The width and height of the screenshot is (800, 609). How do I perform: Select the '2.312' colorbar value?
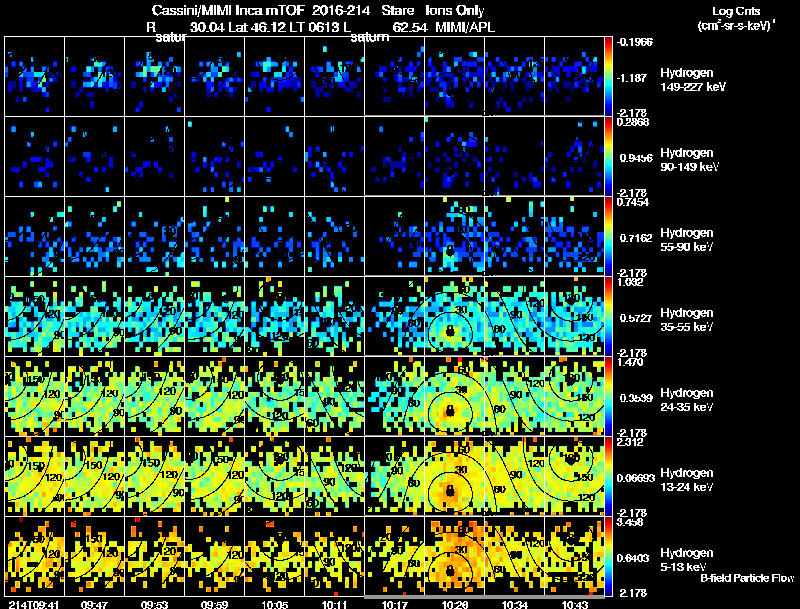(x=630, y=442)
